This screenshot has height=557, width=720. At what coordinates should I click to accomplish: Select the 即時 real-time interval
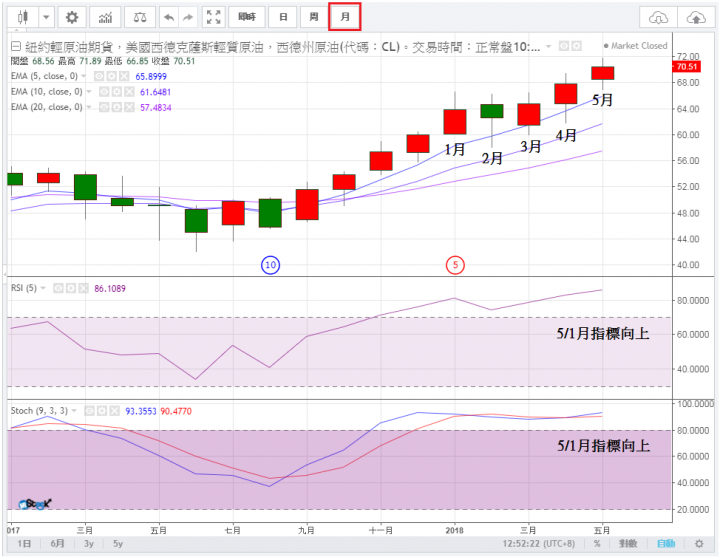click(x=247, y=17)
